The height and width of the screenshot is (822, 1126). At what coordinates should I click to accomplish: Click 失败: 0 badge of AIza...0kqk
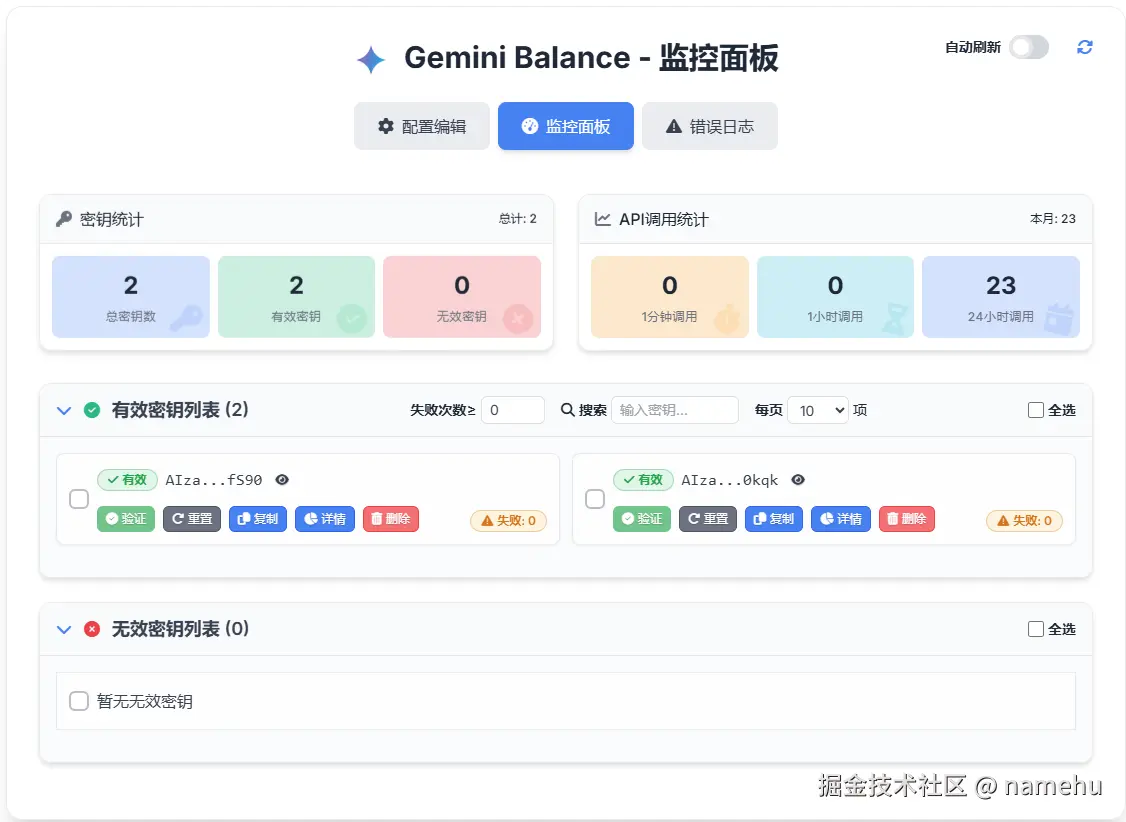[1025, 520]
